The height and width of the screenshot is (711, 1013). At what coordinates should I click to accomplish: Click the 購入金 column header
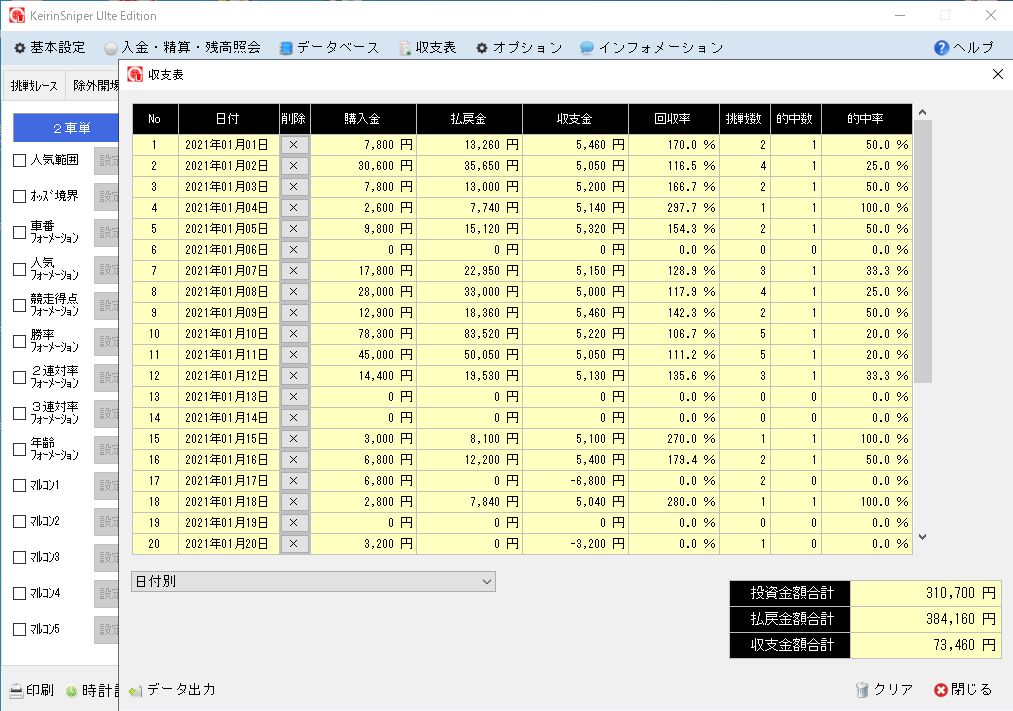363,119
